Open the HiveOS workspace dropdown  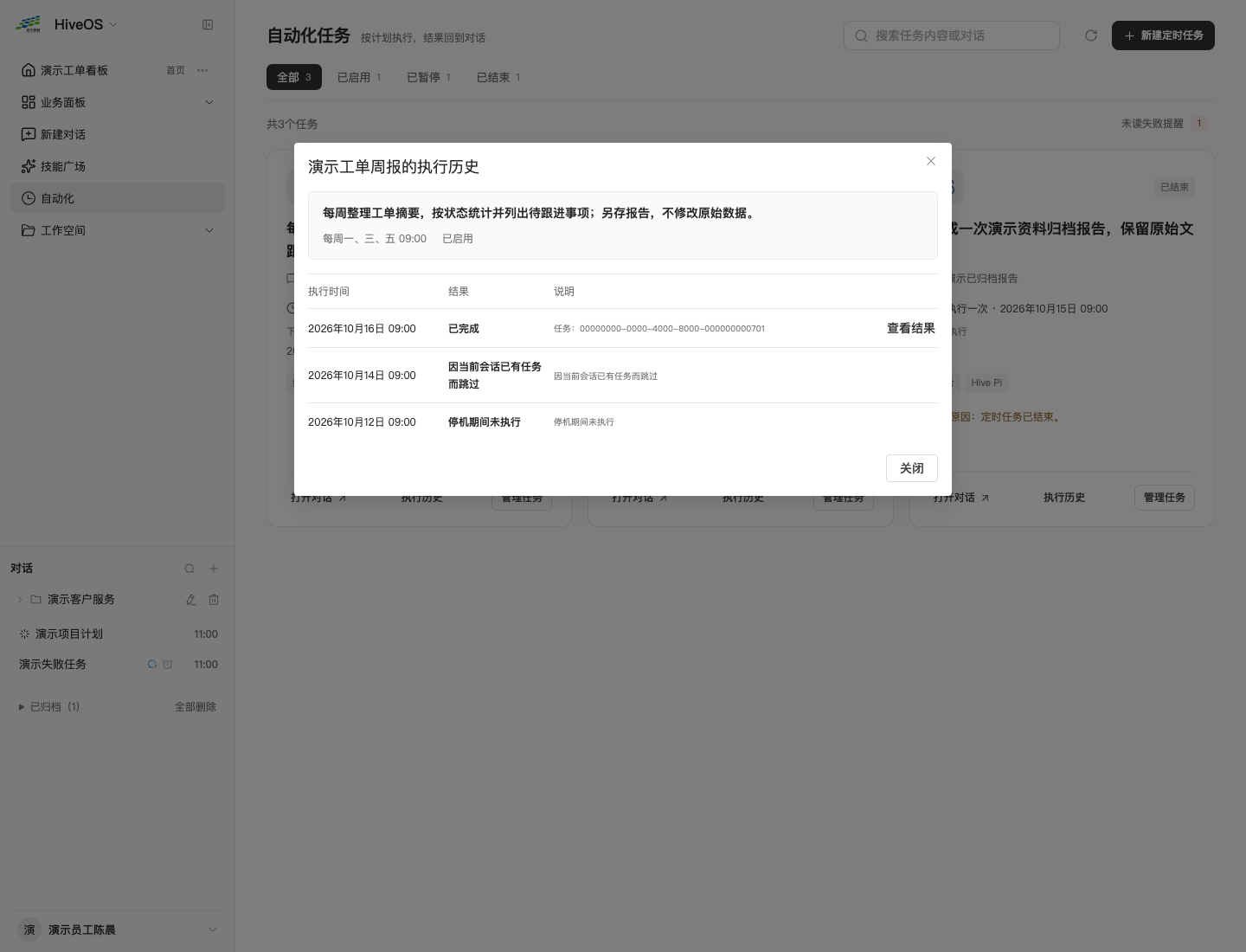[113, 24]
